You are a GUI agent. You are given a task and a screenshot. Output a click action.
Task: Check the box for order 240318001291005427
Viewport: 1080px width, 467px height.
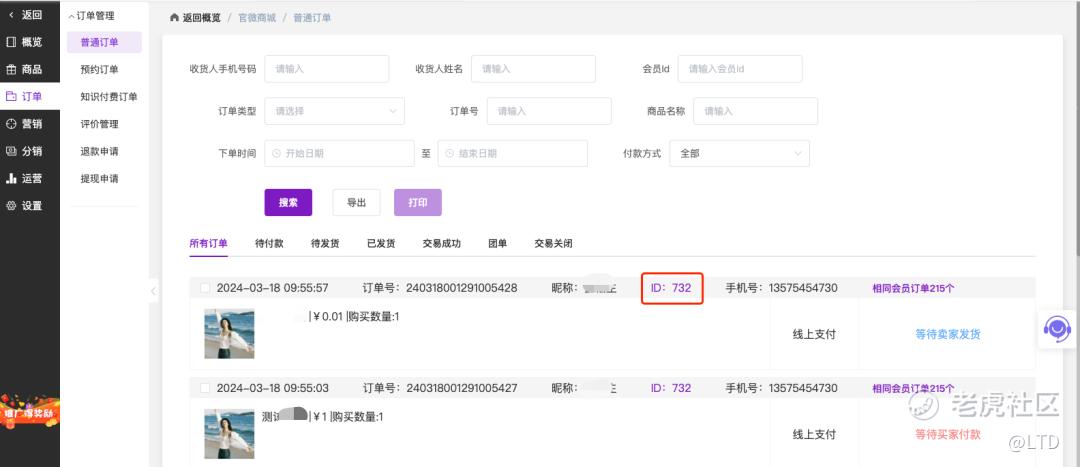(205, 388)
